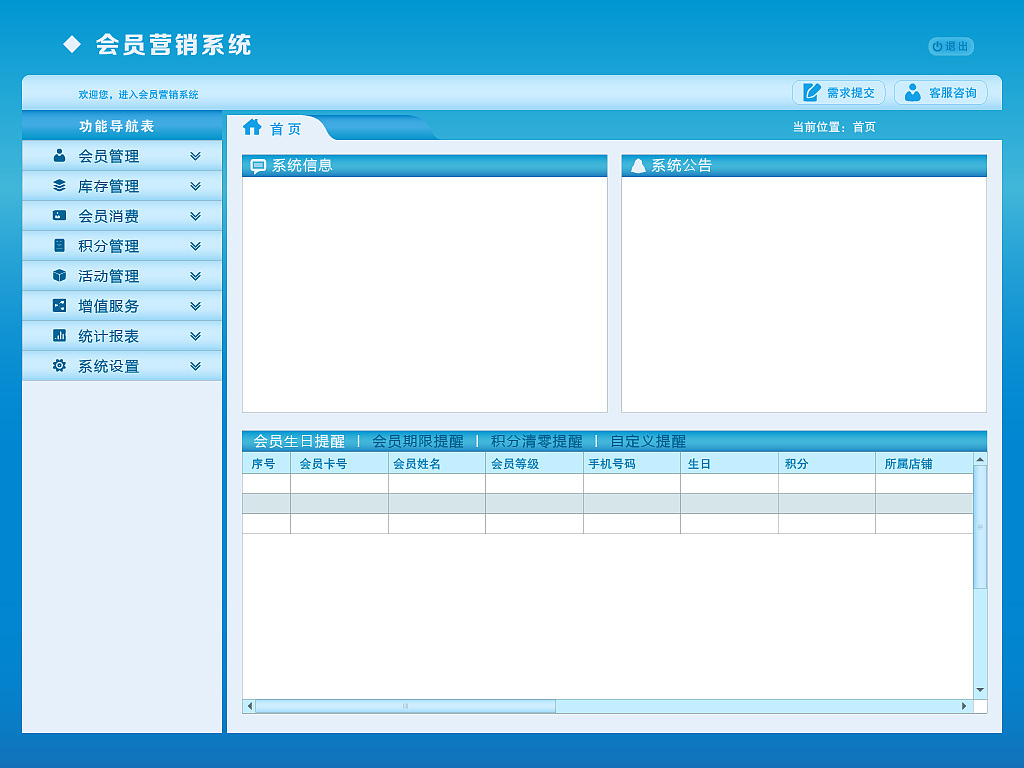
Task: Click the table's scroll left arrow
Action: click(249, 706)
